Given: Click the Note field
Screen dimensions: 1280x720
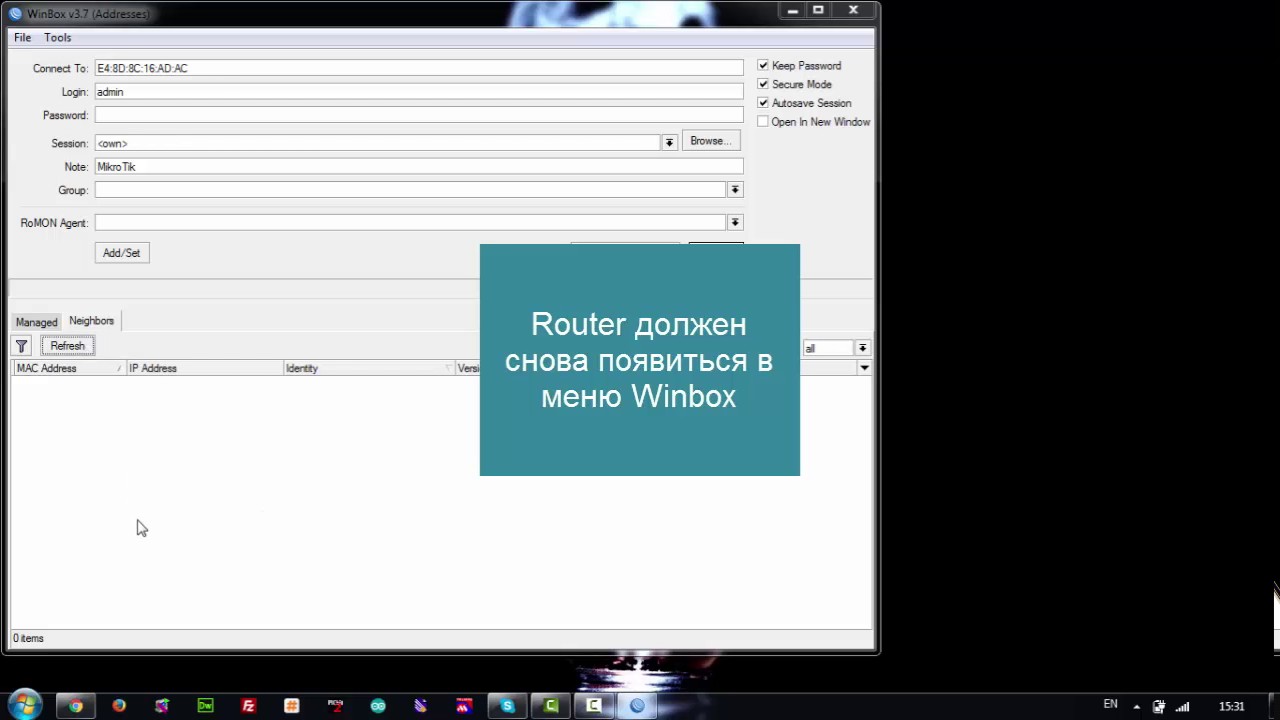Looking at the screenshot, I should coord(419,167).
